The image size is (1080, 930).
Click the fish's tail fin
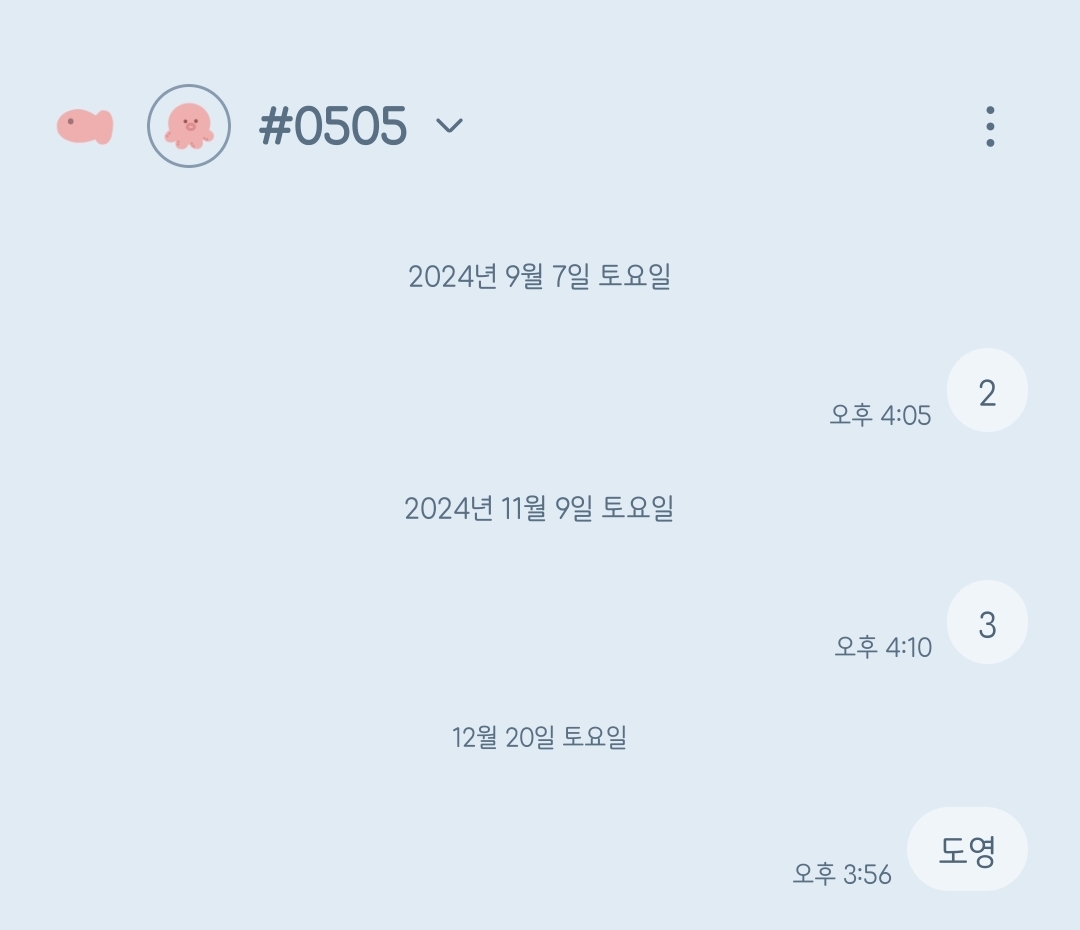point(104,127)
